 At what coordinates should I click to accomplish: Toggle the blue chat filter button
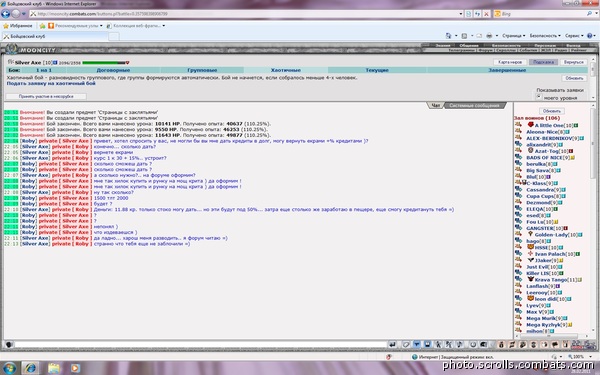[x=417, y=344]
